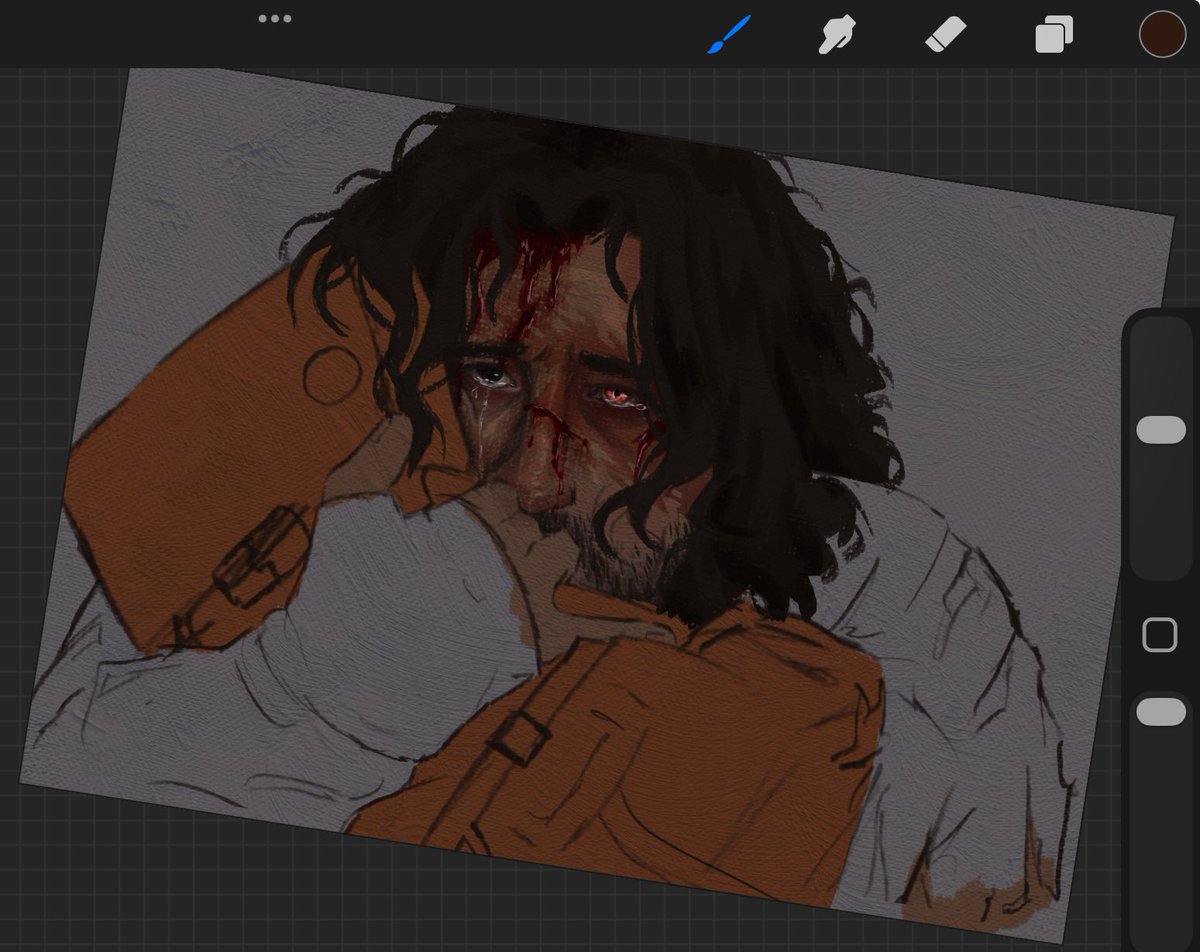Select the Smudge tool

click(x=838, y=35)
